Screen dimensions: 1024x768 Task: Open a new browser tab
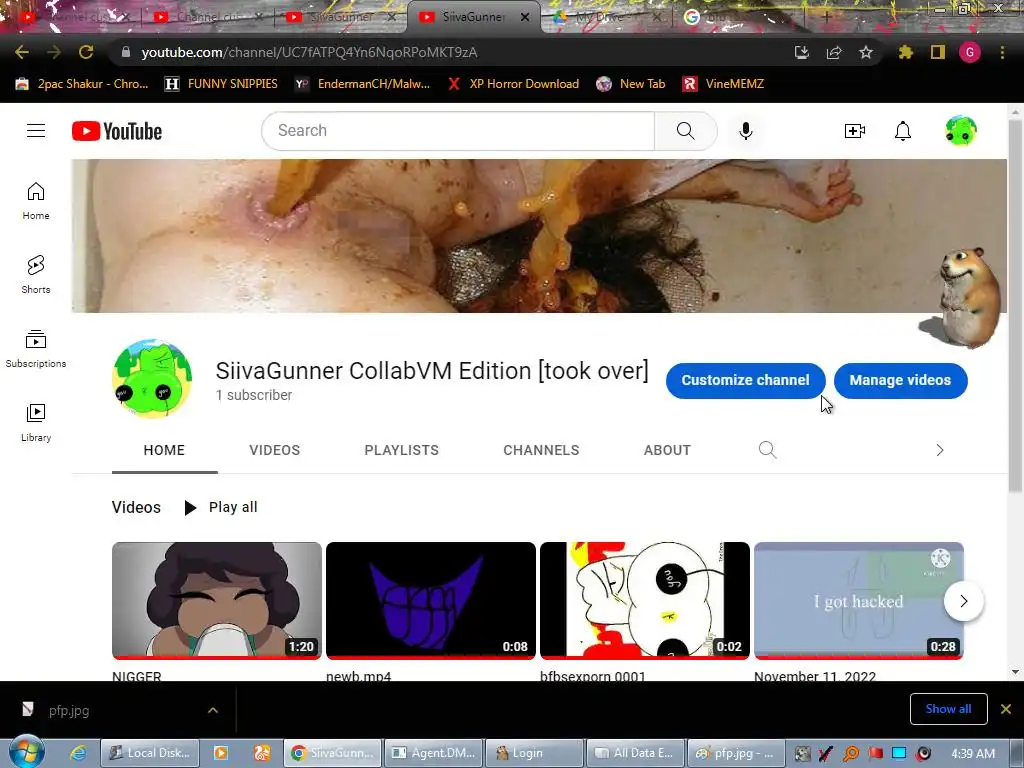826,18
